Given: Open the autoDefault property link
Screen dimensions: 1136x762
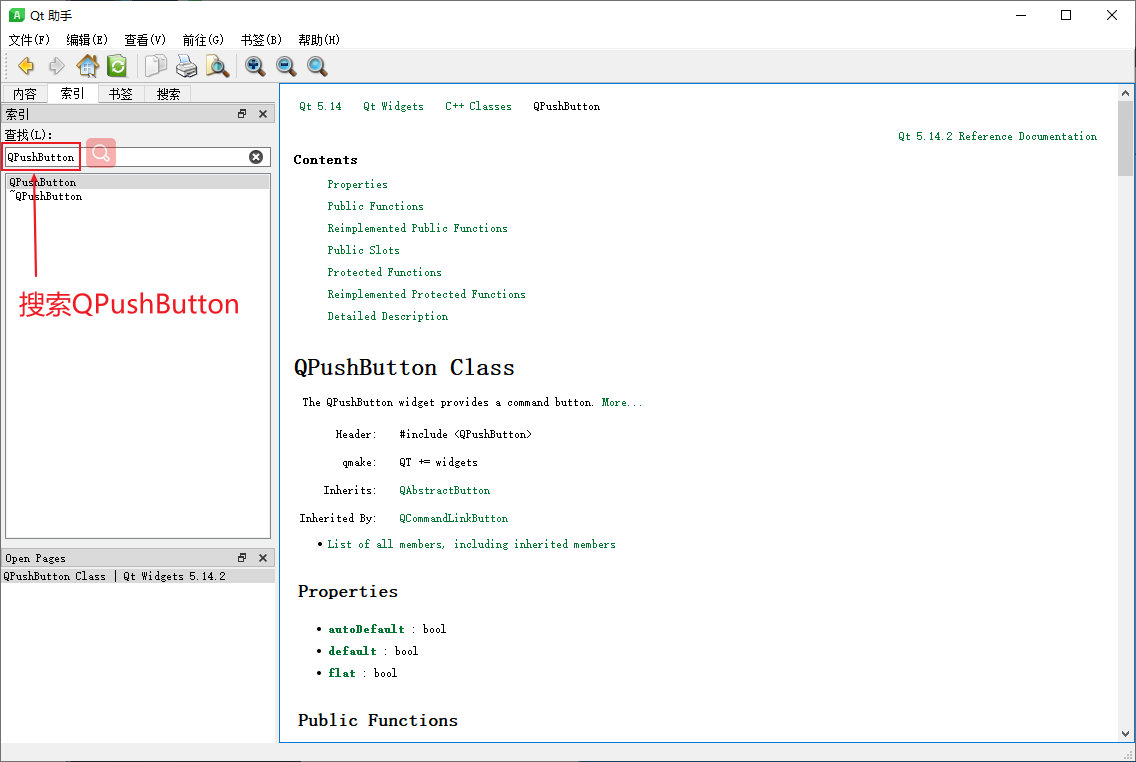Looking at the screenshot, I should click(x=367, y=629).
